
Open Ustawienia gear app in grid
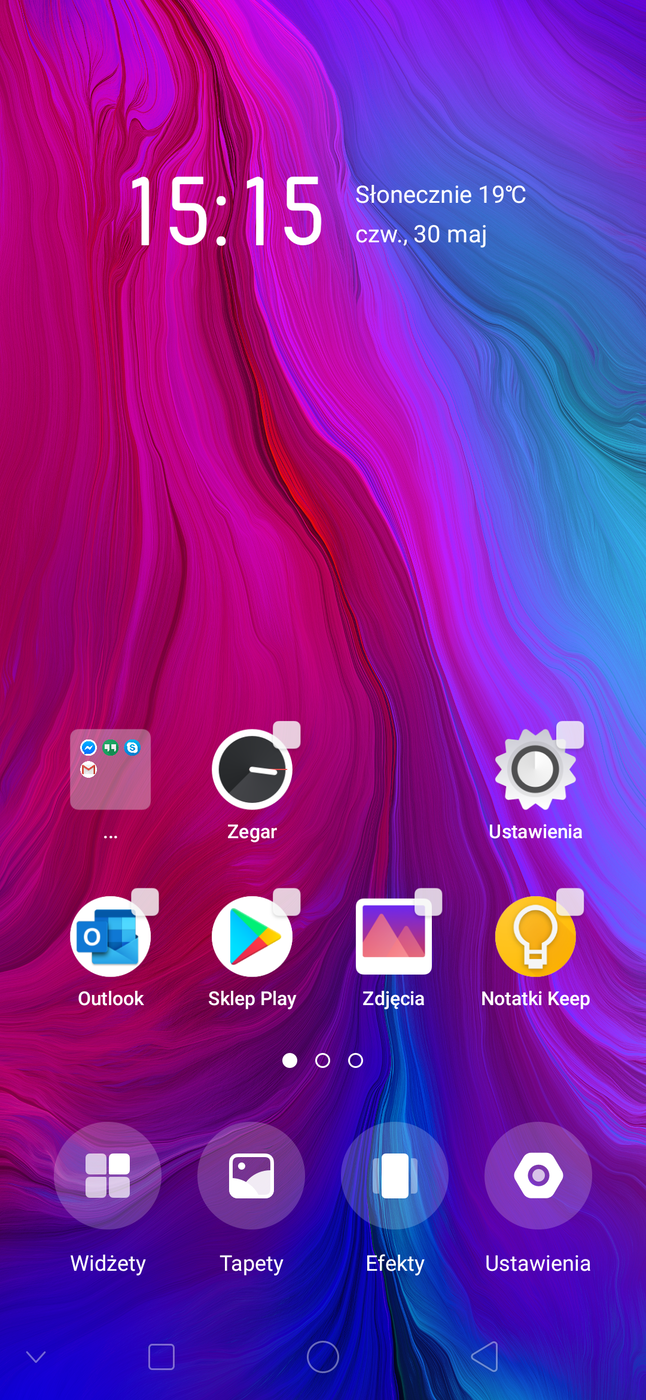point(535,771)
